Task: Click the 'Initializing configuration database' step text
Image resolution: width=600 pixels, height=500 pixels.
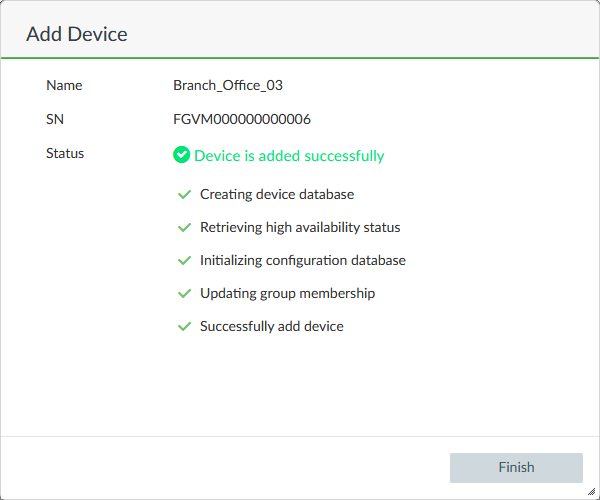Action: (x=303, y=260)
